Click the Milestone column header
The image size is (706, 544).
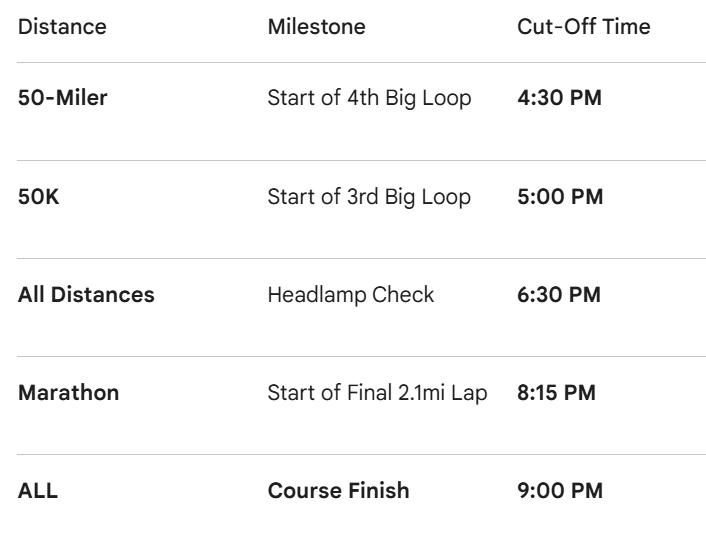click(x=316, y=27)
